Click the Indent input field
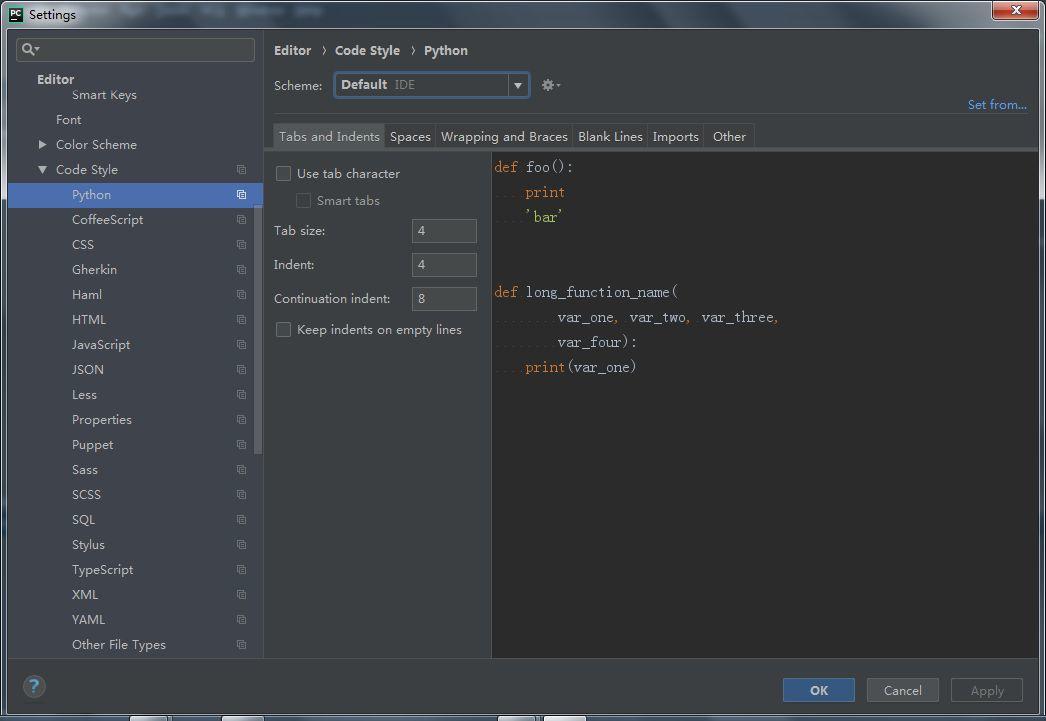 tap(444, 265)
